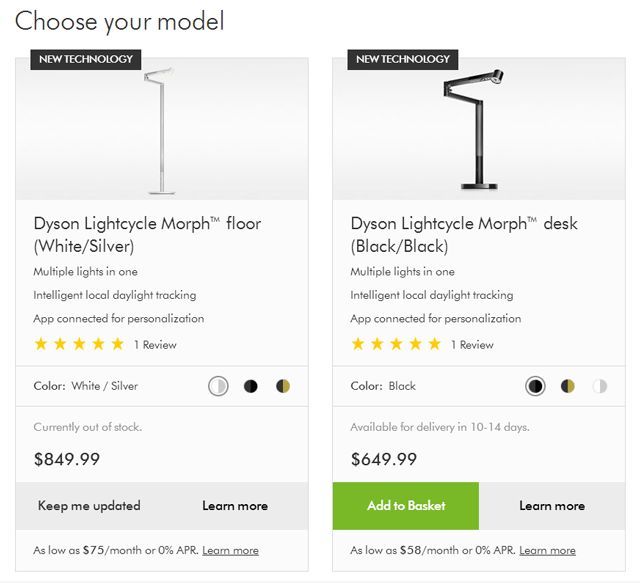640x583 pixels.
Task: Open Learn more for desk lamp
Action: pos(552,506)
